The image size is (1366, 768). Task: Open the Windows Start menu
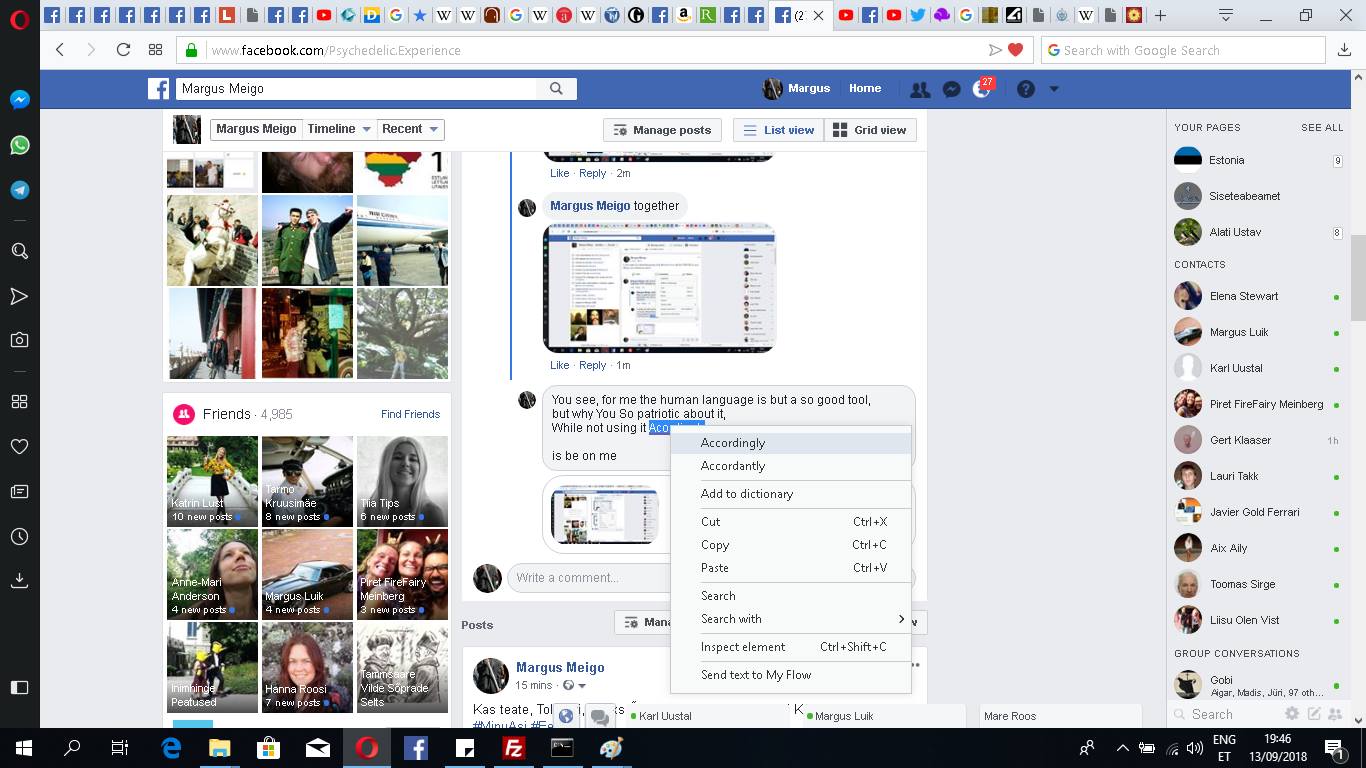(x=24, y=747)
